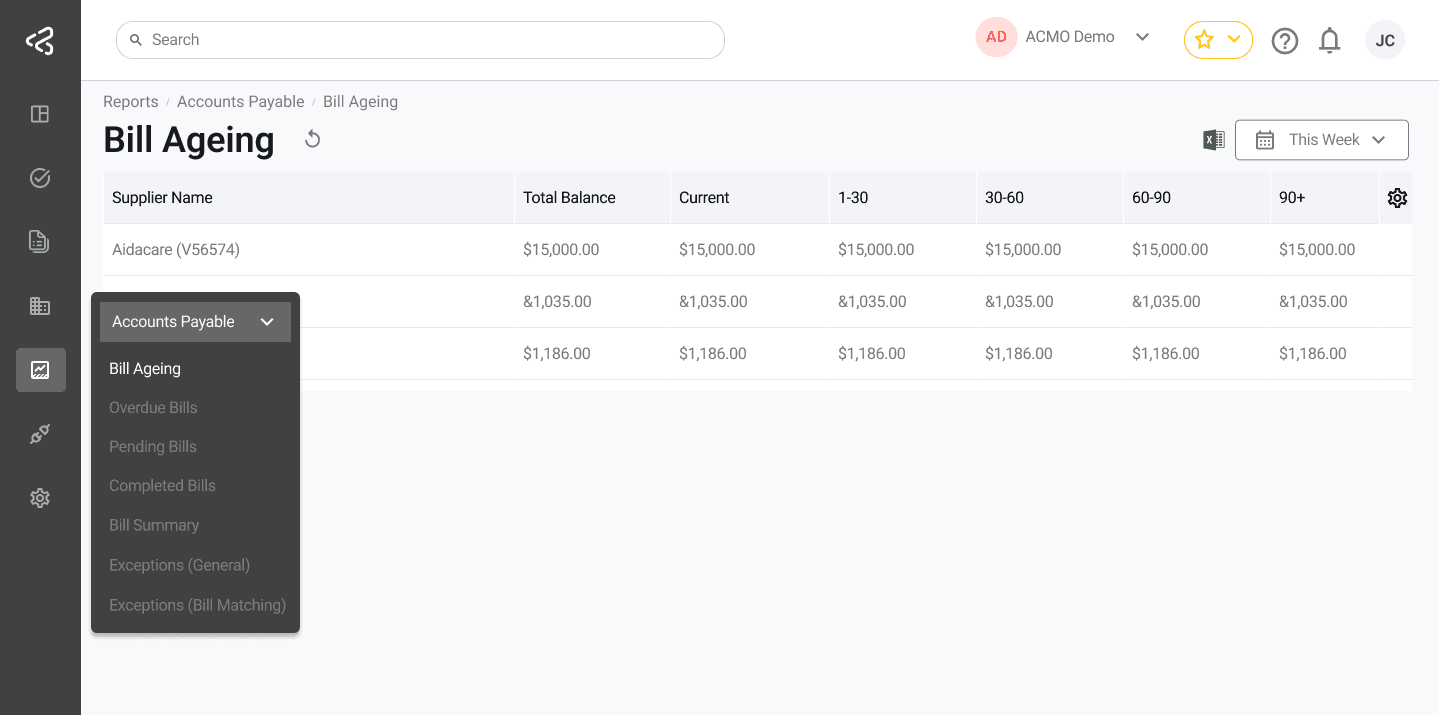The height and width of the screenshot is (715, 1439).
Task: Export report using the Excel icon
Action: (x=1213, y=140)
